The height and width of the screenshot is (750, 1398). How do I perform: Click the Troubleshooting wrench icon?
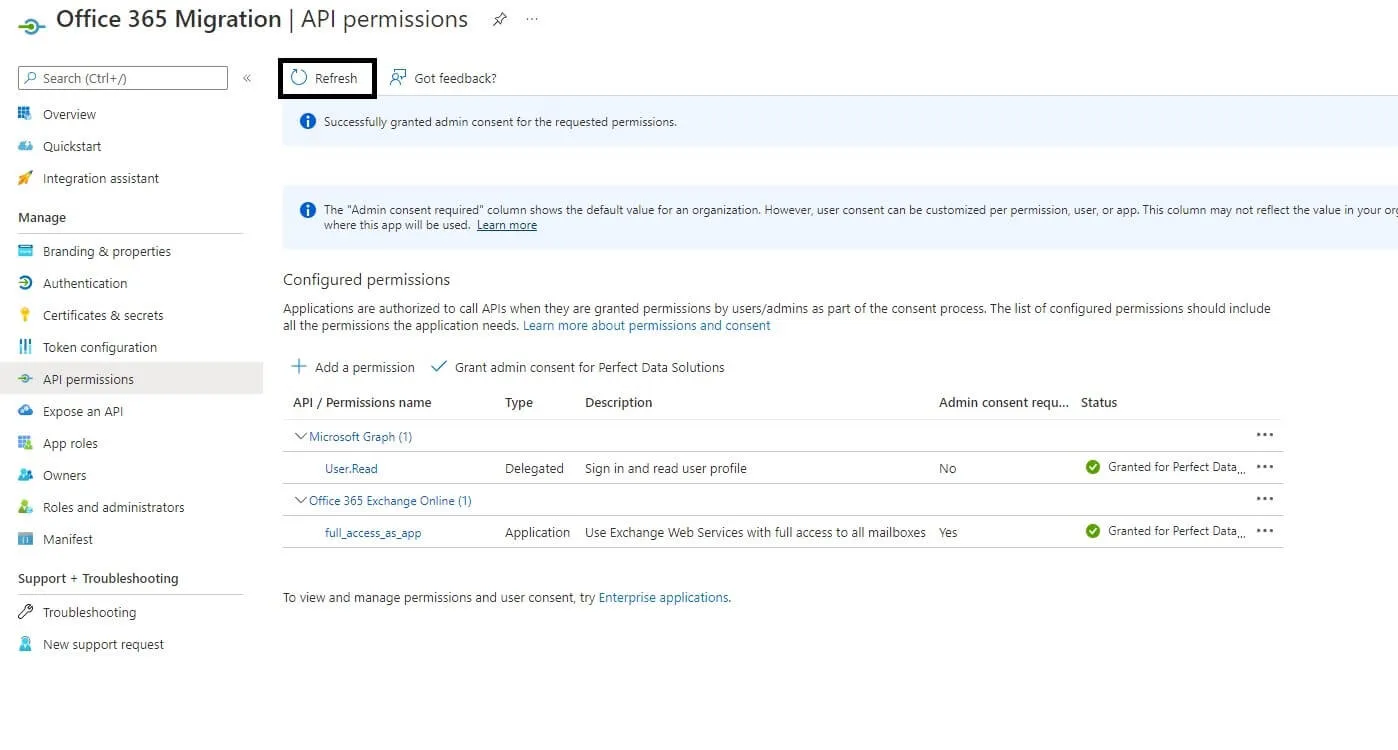[26, 612]
